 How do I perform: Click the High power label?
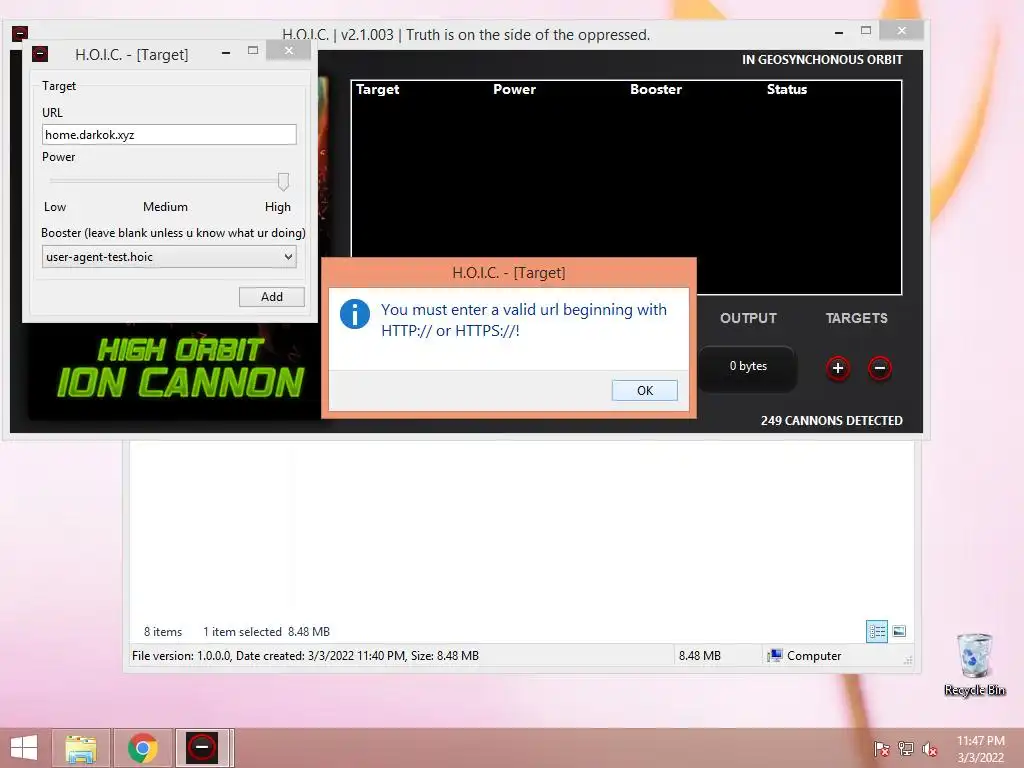(278, 207)
